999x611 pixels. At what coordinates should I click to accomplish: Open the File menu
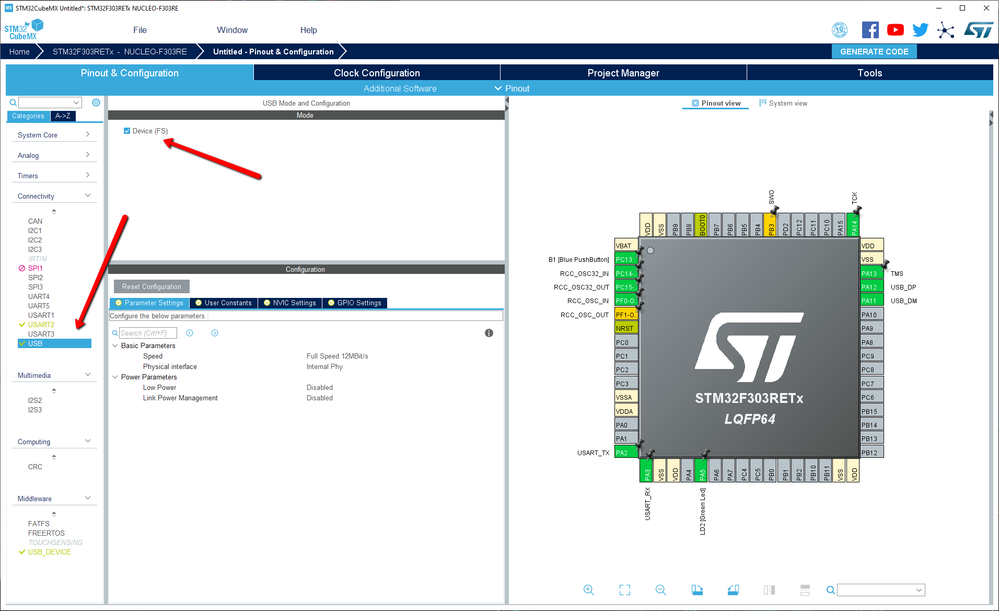point(140,30)
